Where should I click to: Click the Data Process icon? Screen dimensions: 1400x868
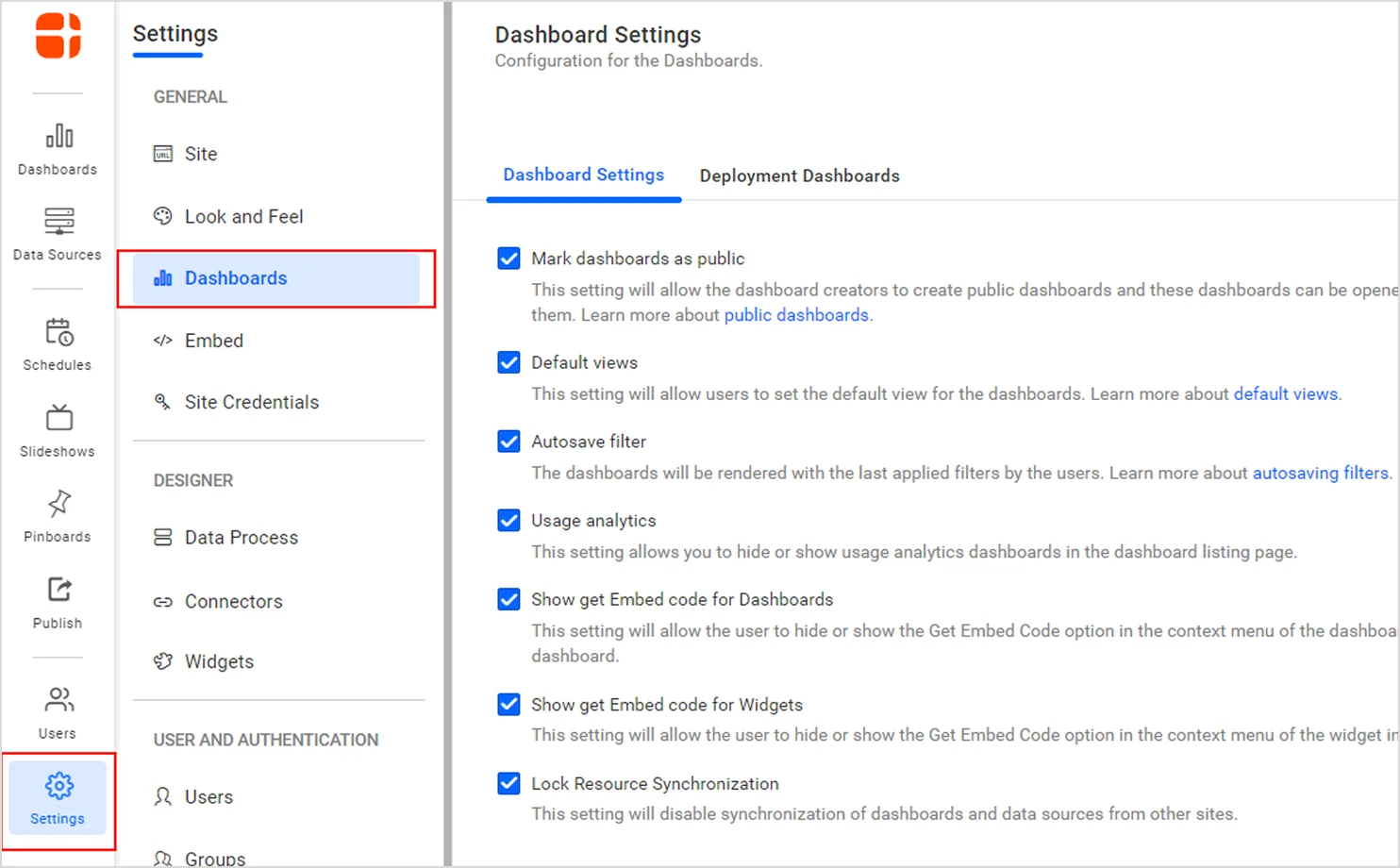point(163,538)
